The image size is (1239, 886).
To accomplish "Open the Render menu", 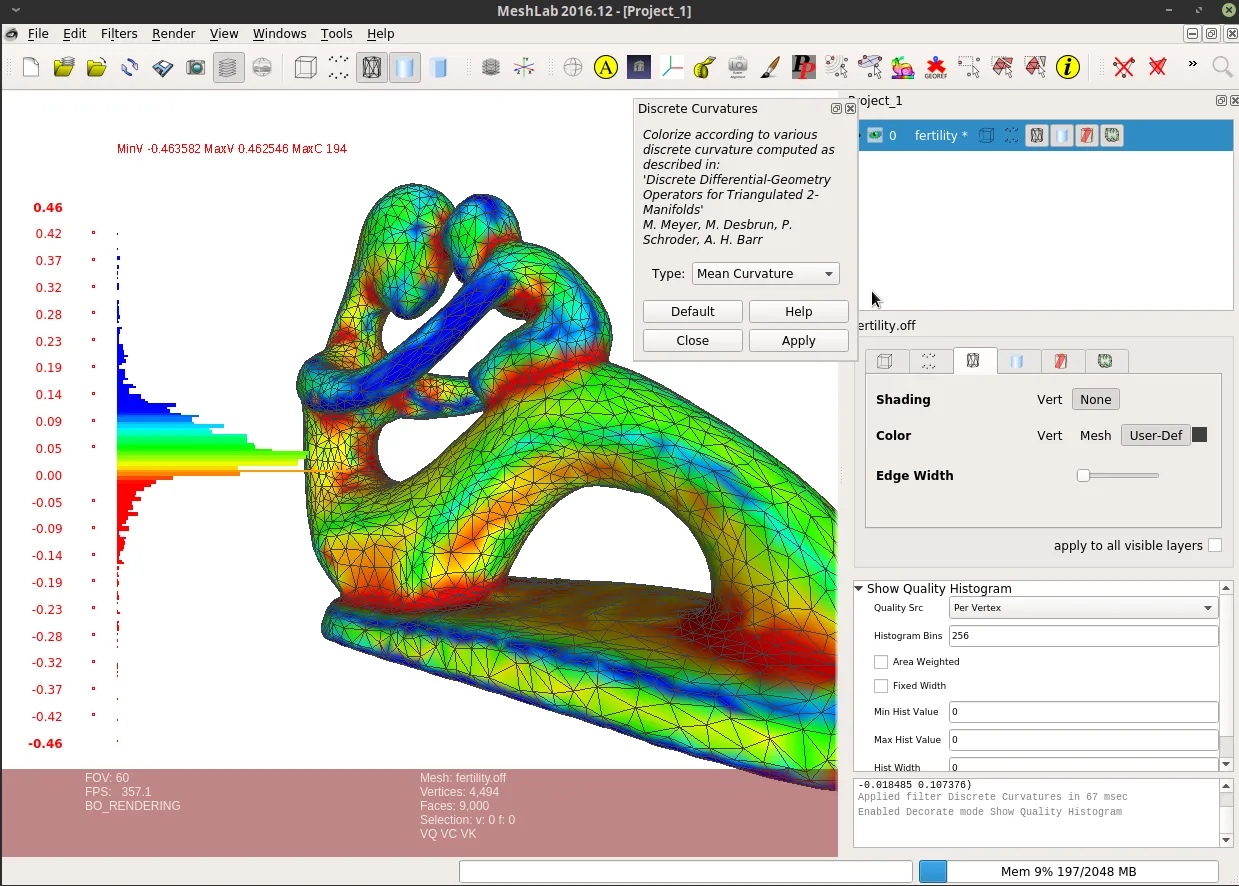I will (173, 33).
